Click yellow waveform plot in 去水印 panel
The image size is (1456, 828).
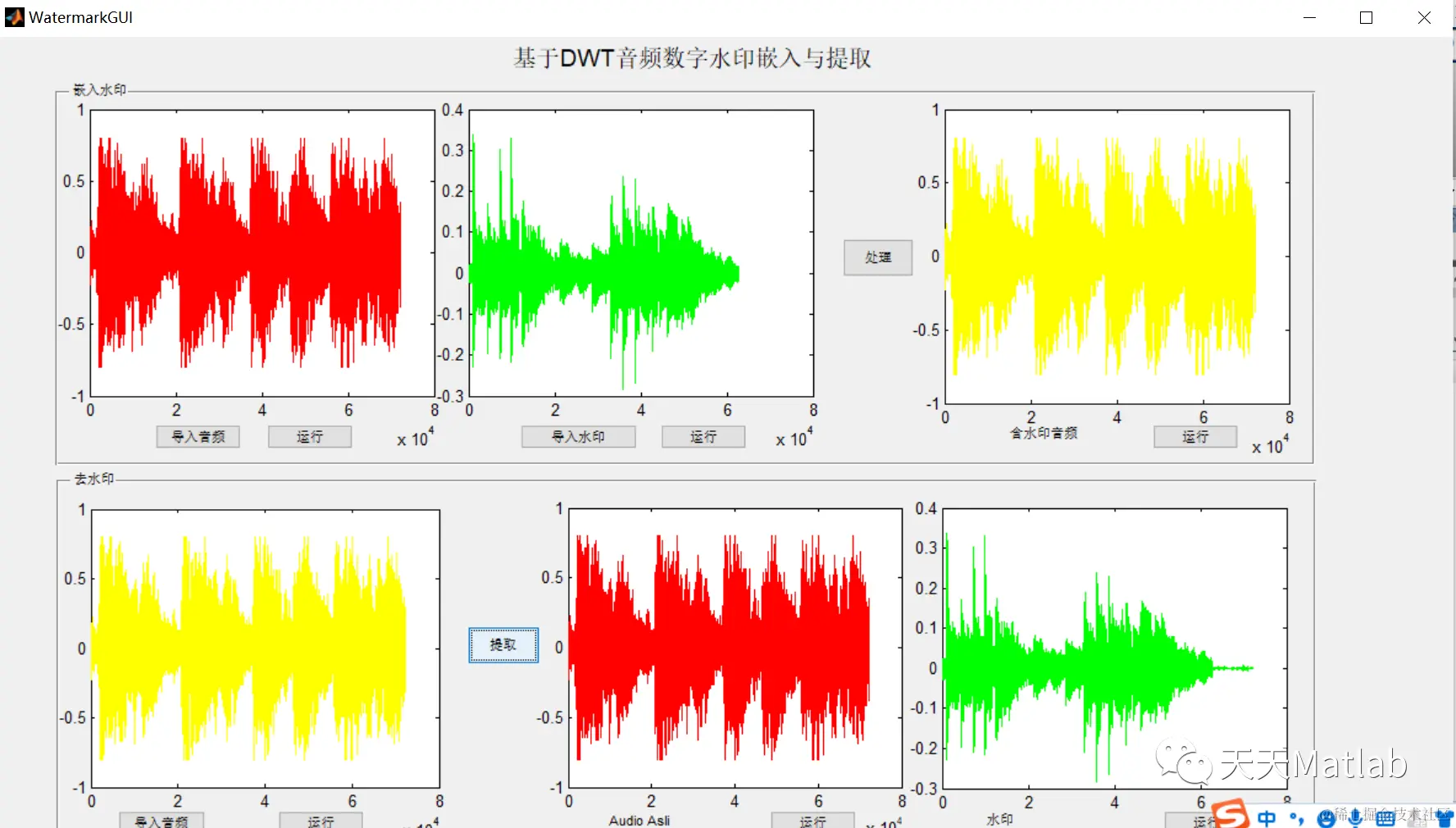pos(266,648)
